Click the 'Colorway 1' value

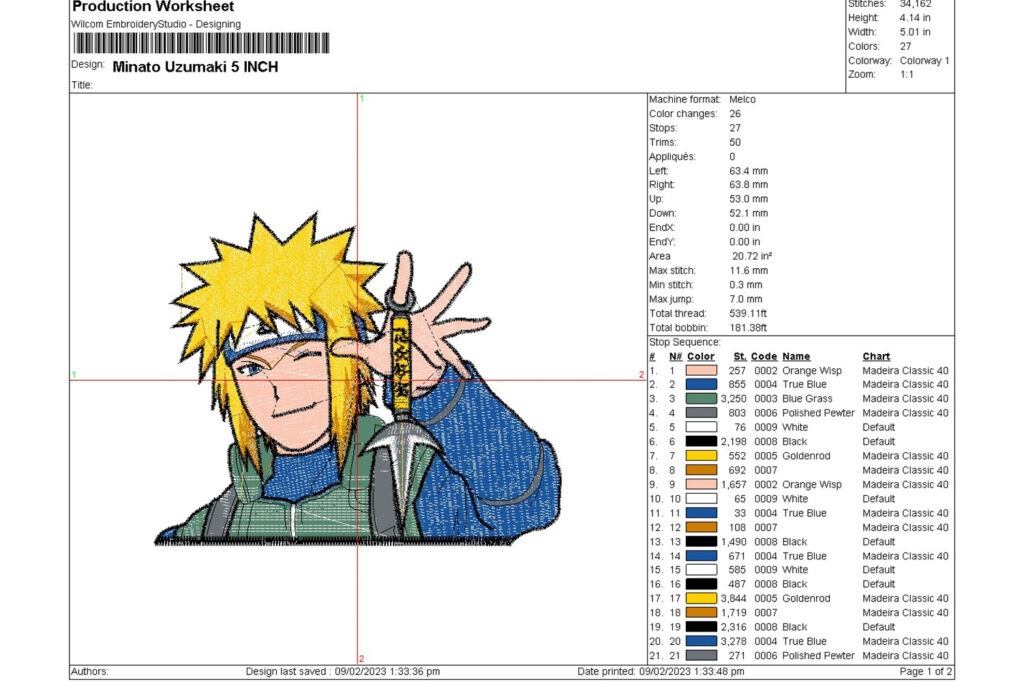pos(924,61)
